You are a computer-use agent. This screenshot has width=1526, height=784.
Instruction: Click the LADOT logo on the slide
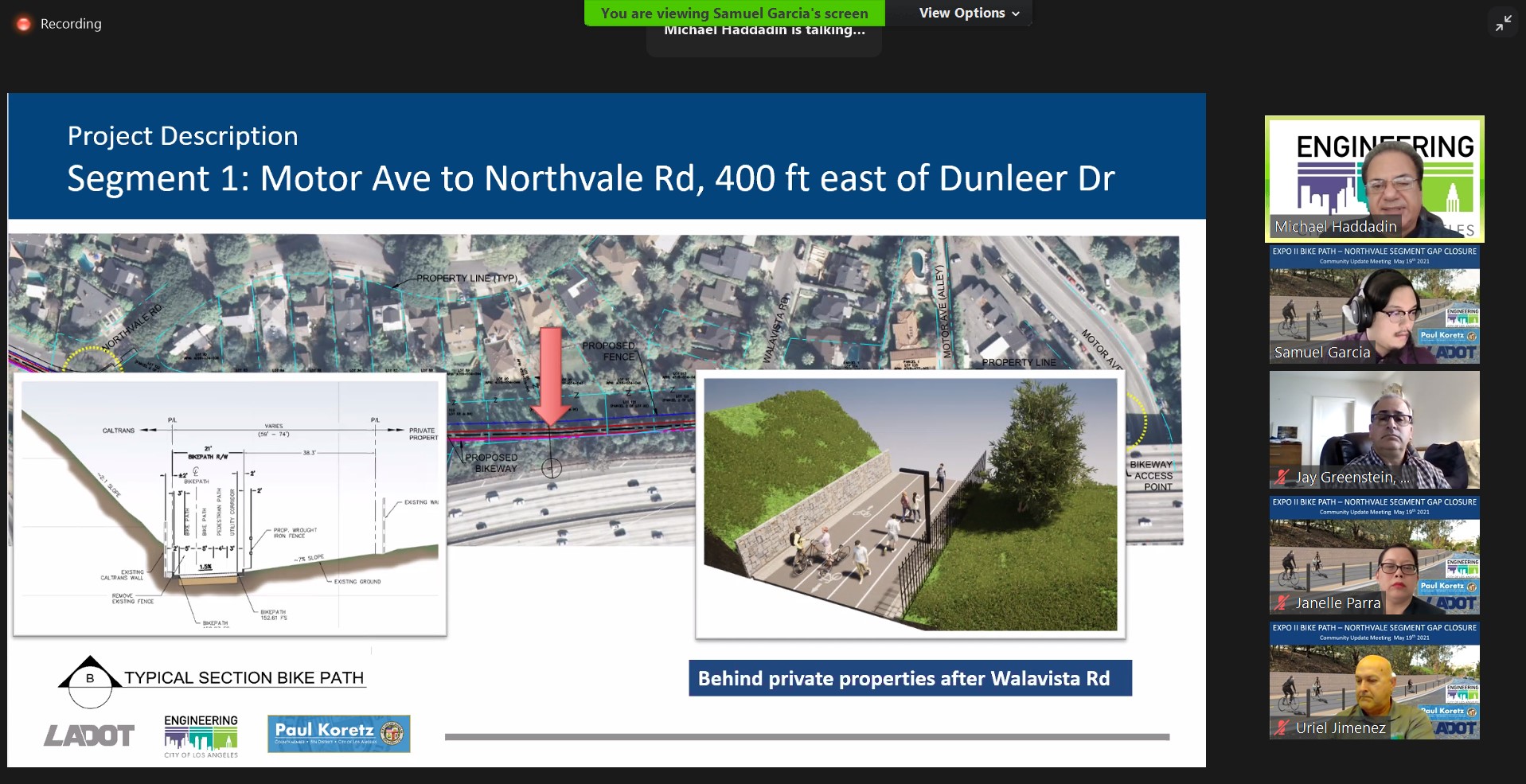click(x=89, y=735)
